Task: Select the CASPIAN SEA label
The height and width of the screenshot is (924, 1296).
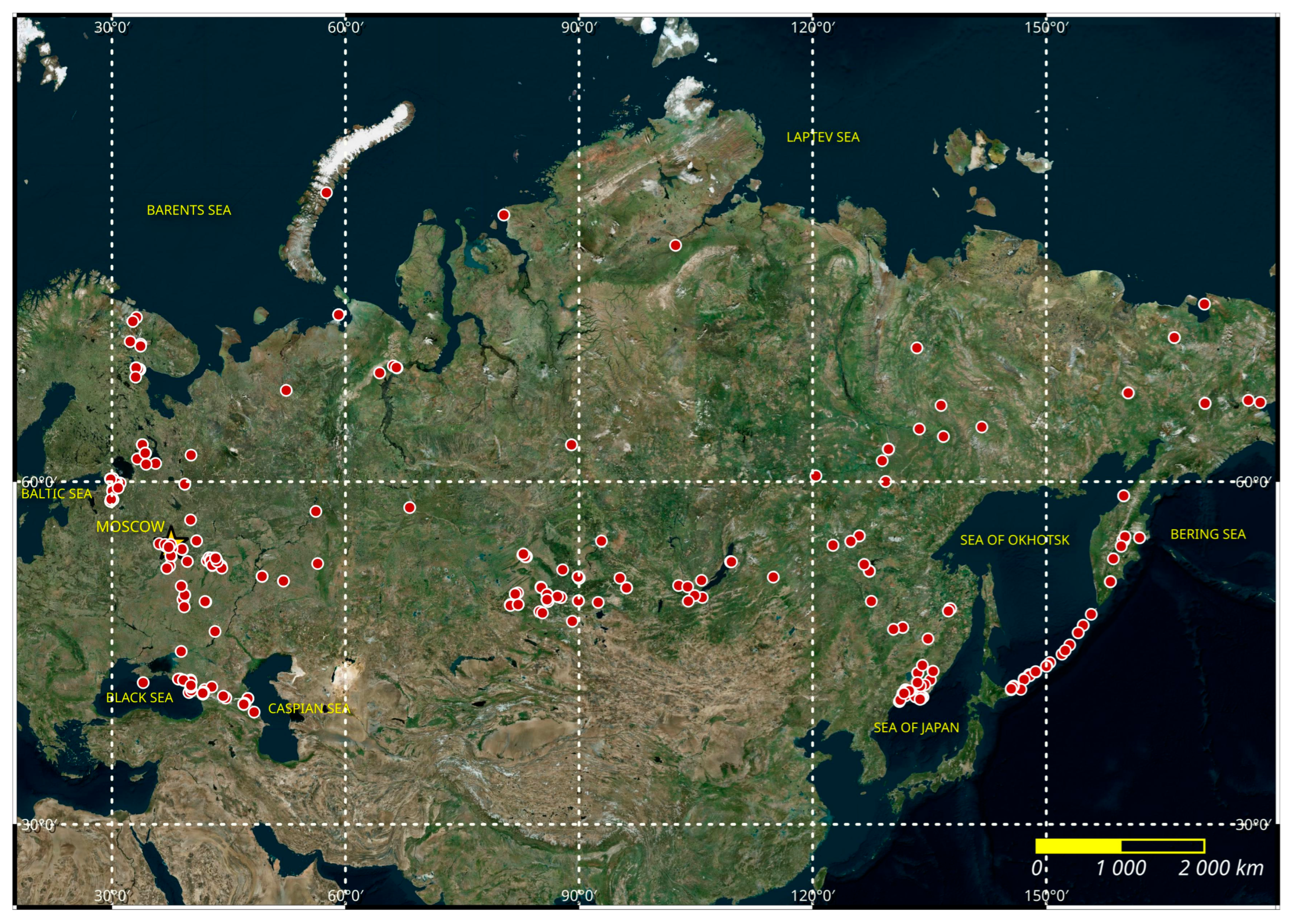Action: 309,709
